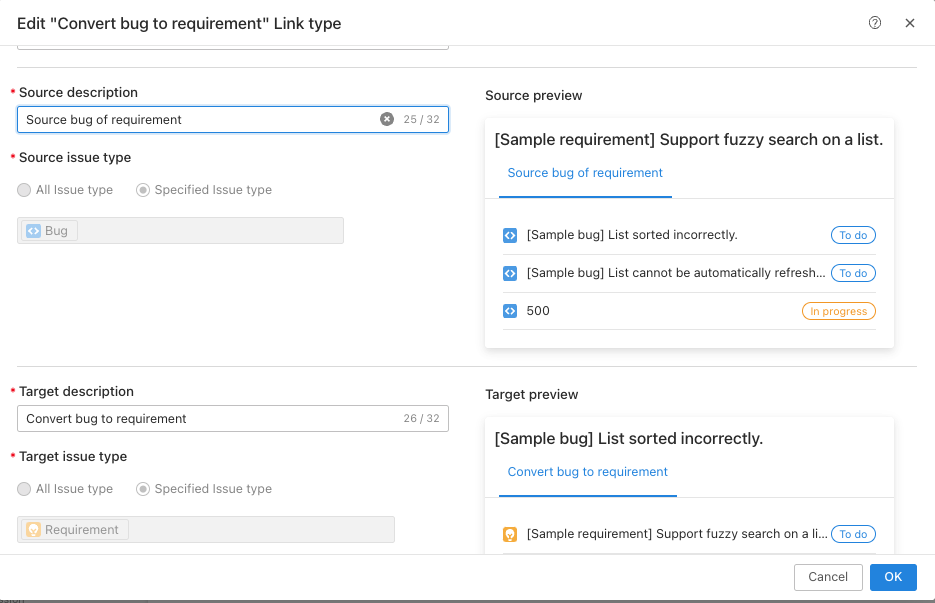935x603 pixels.
Task: Select 'Specified Issue type' under Source issue type
Action: point(143,190)
